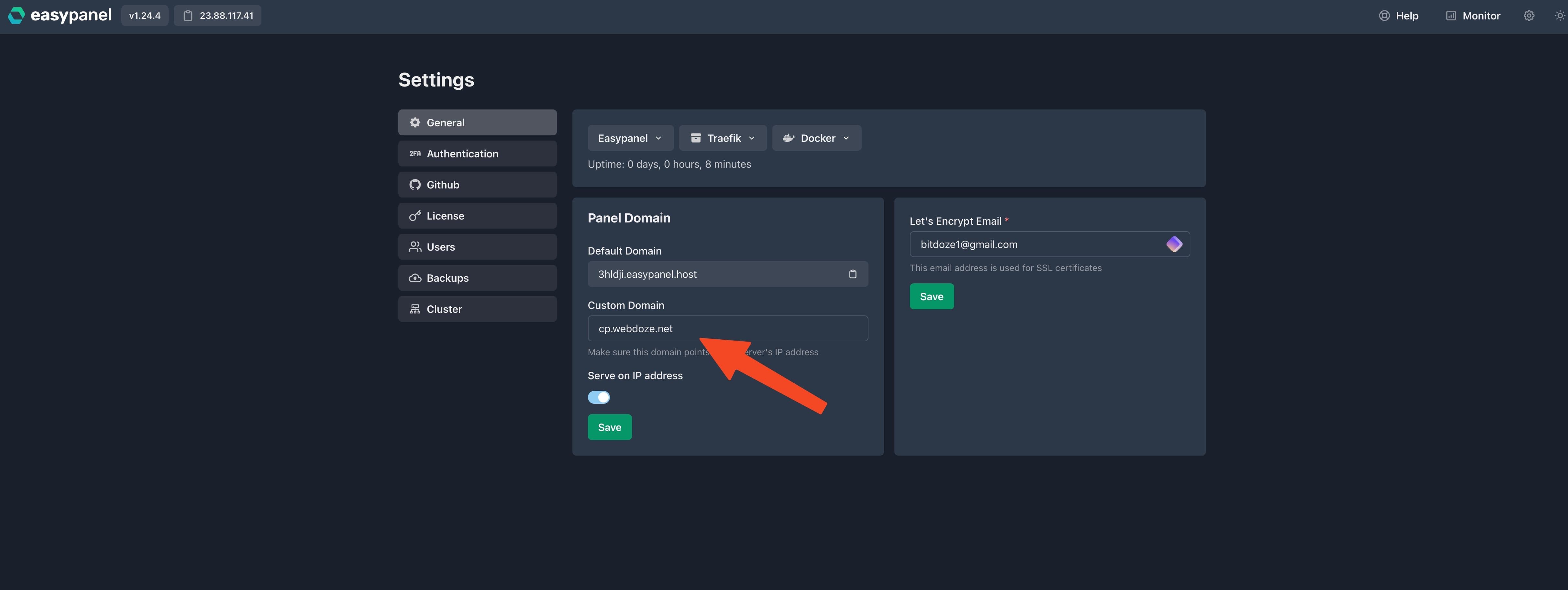Open the License settings tab
This screenshot has width=1568, height=590.
[477, 216]
